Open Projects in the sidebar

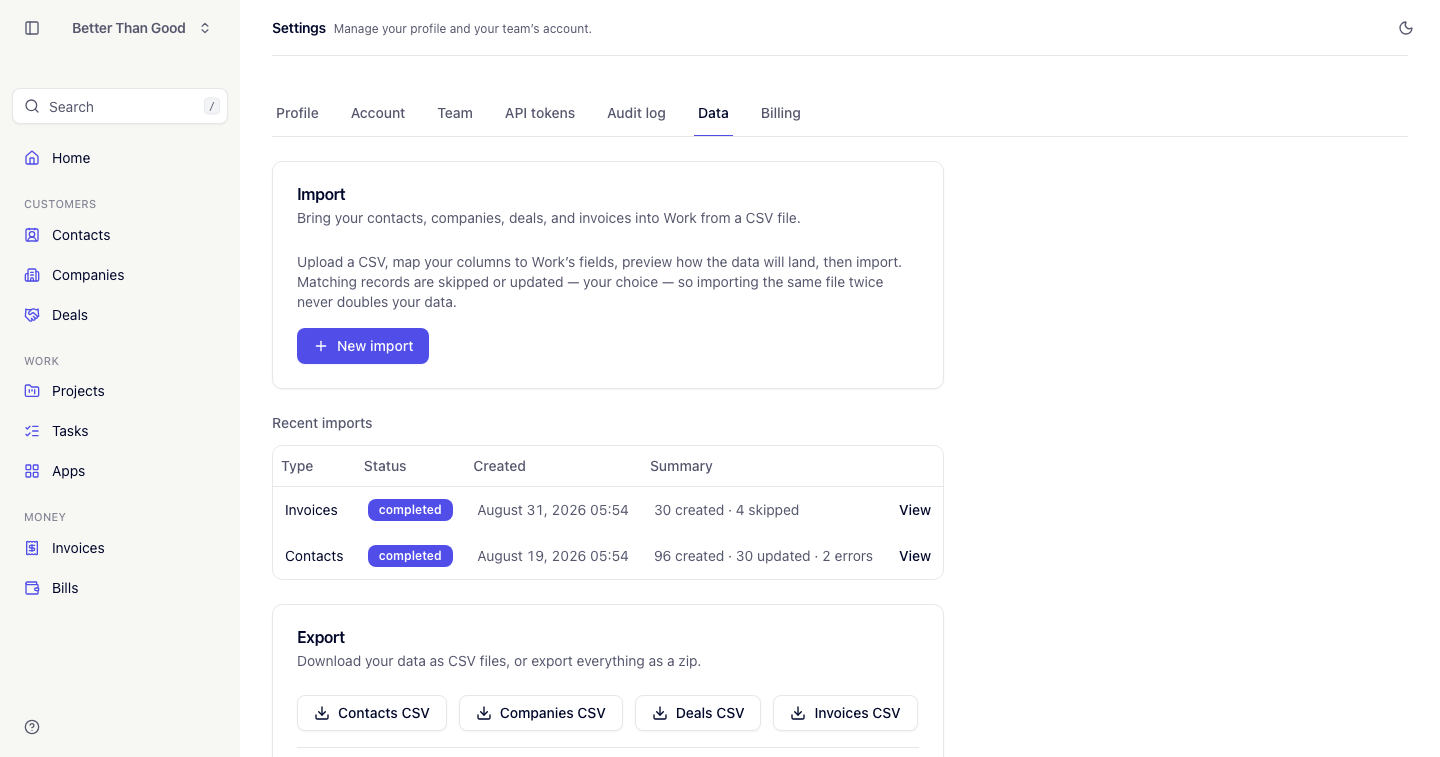pos(120,391)
